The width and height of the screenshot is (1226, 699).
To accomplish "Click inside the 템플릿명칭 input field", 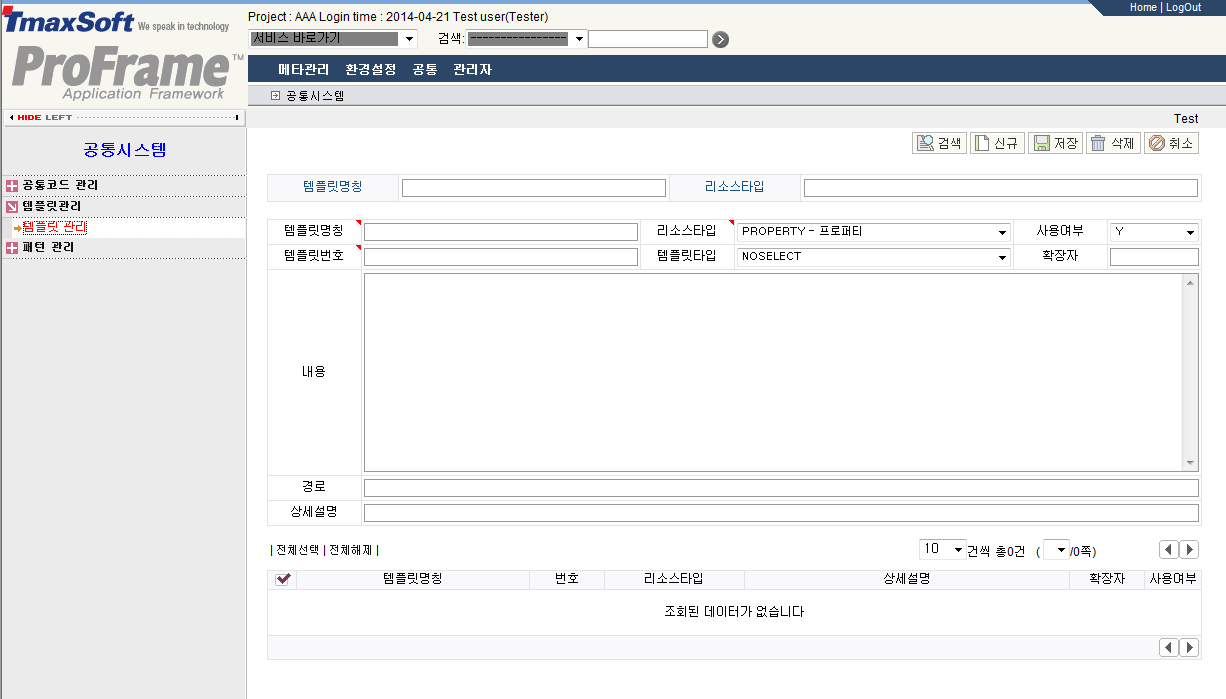I will 500,232.
